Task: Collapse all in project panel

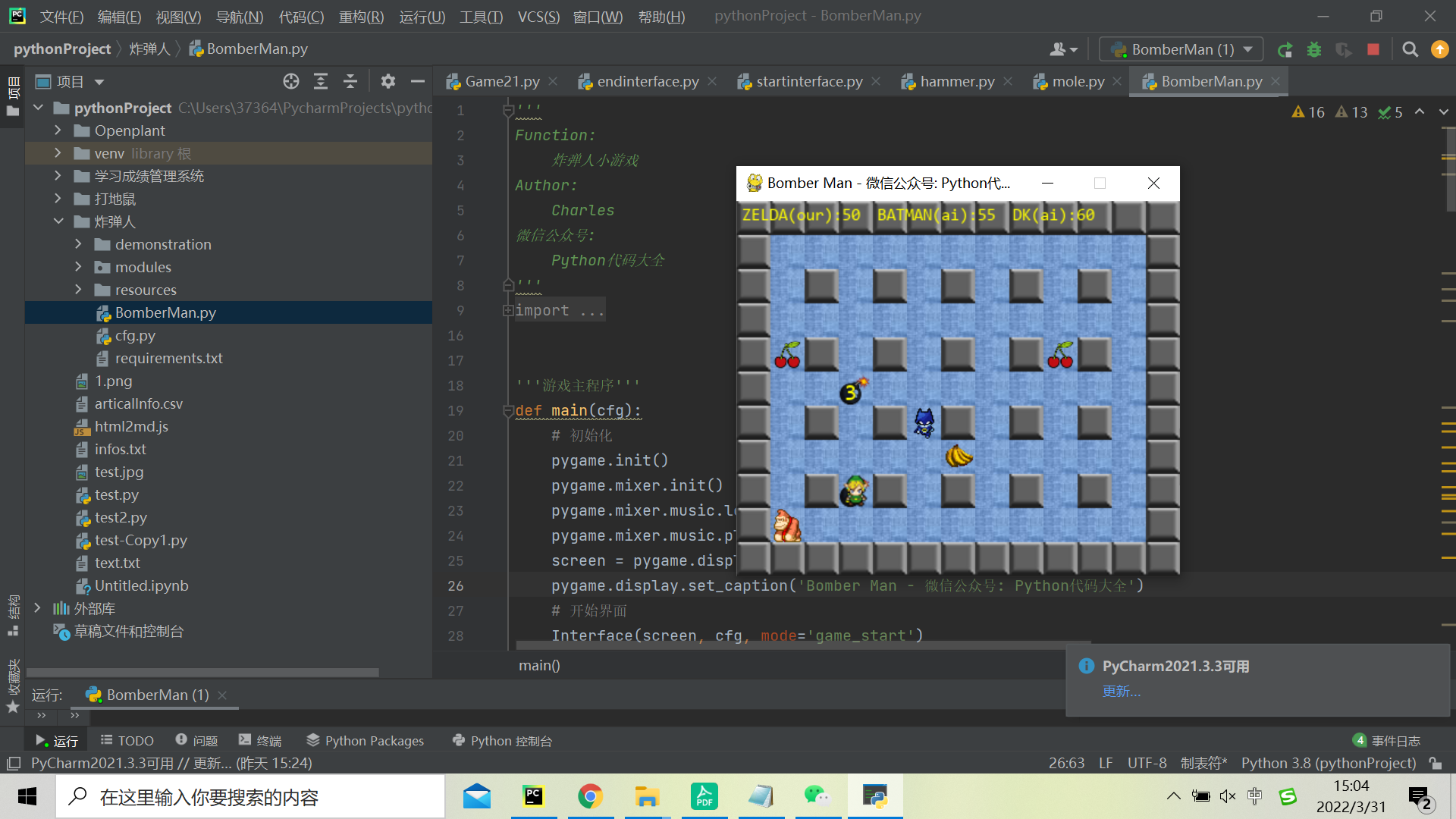Action: 350,81
